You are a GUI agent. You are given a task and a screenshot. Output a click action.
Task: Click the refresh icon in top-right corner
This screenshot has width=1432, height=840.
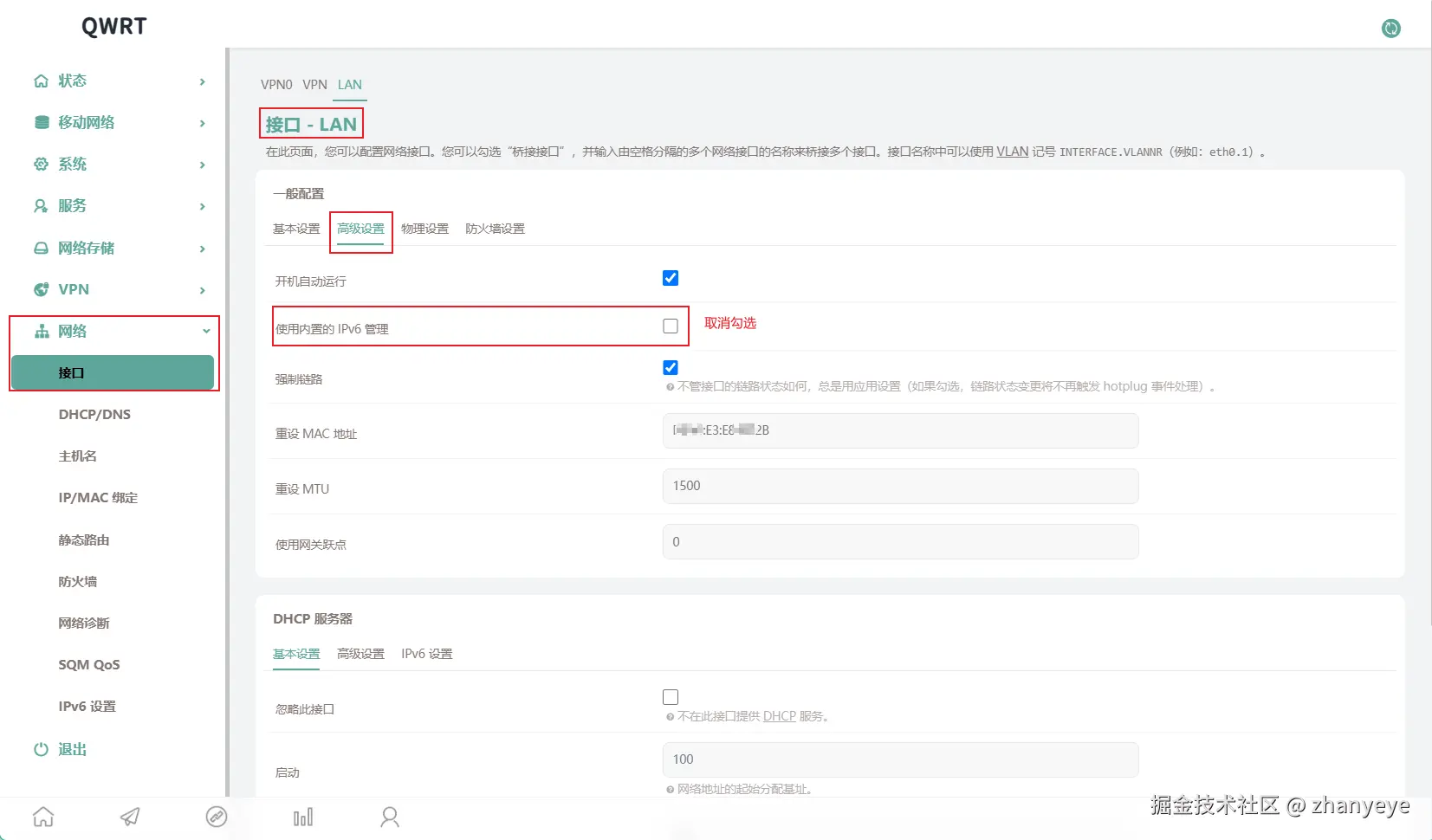pyautogui.click(x=1391, y=29)
